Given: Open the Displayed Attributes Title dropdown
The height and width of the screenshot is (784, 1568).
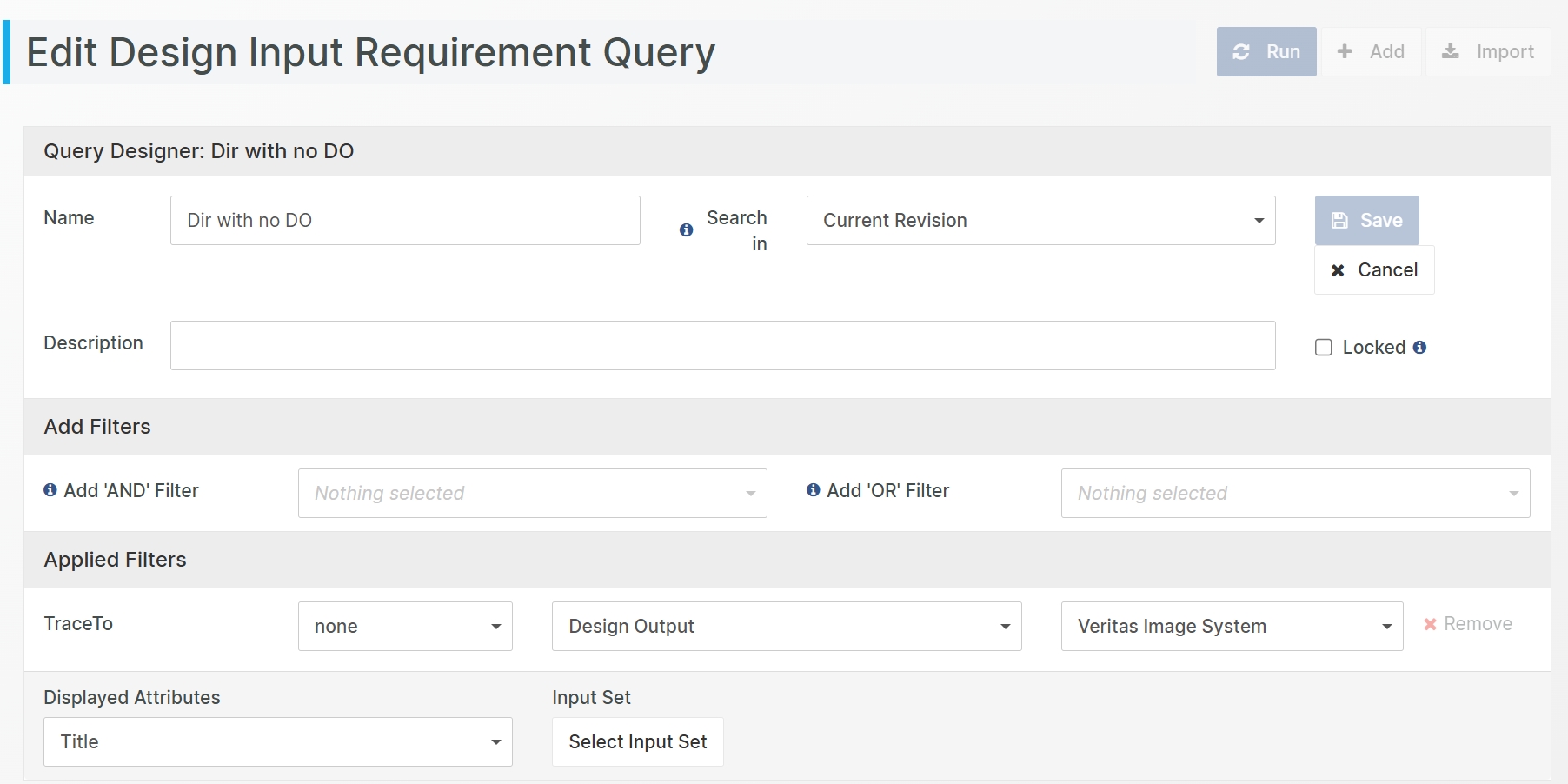Looking at the screenshot, I should pyautogui.click(x=277, y=741).
